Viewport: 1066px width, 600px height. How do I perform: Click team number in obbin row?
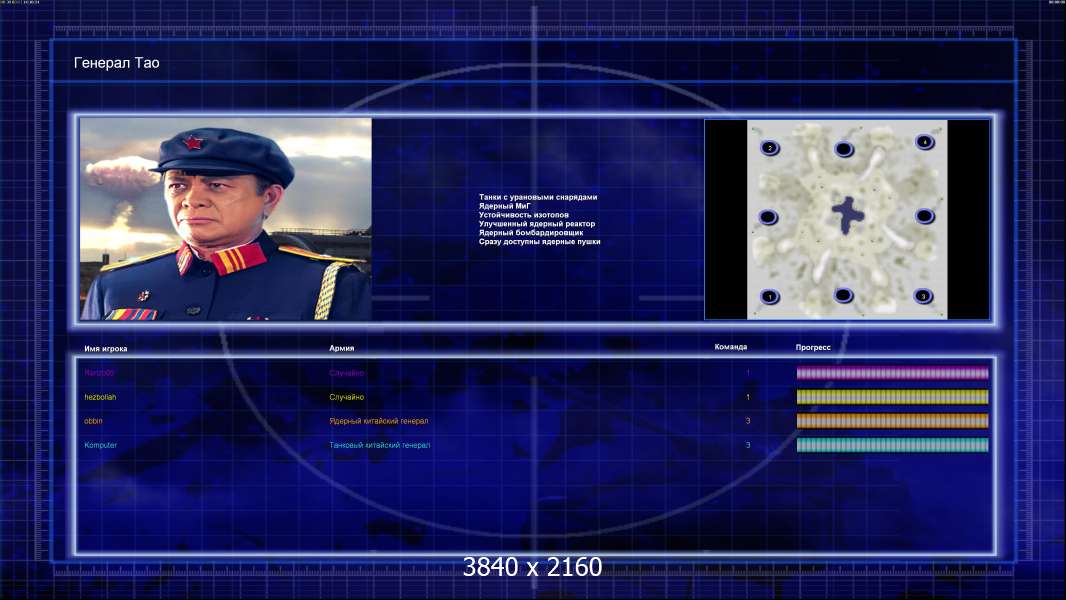tap(748, 421)
